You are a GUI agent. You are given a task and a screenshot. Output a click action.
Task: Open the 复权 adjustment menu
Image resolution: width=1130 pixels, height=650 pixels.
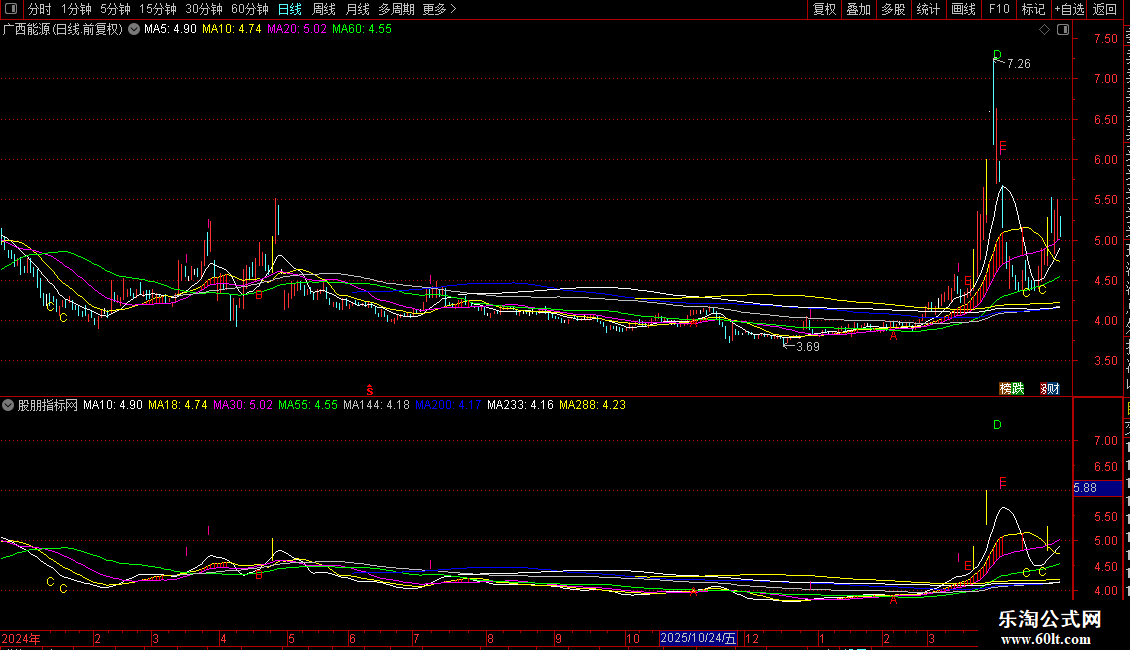(x=824, y=9)
